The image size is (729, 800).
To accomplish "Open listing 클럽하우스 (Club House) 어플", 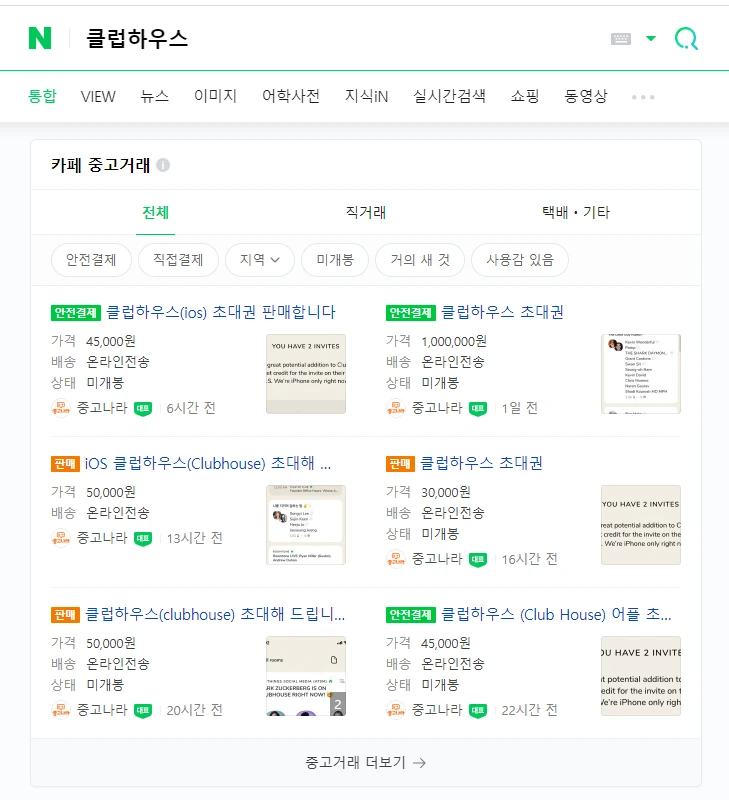I will [556, 614].
